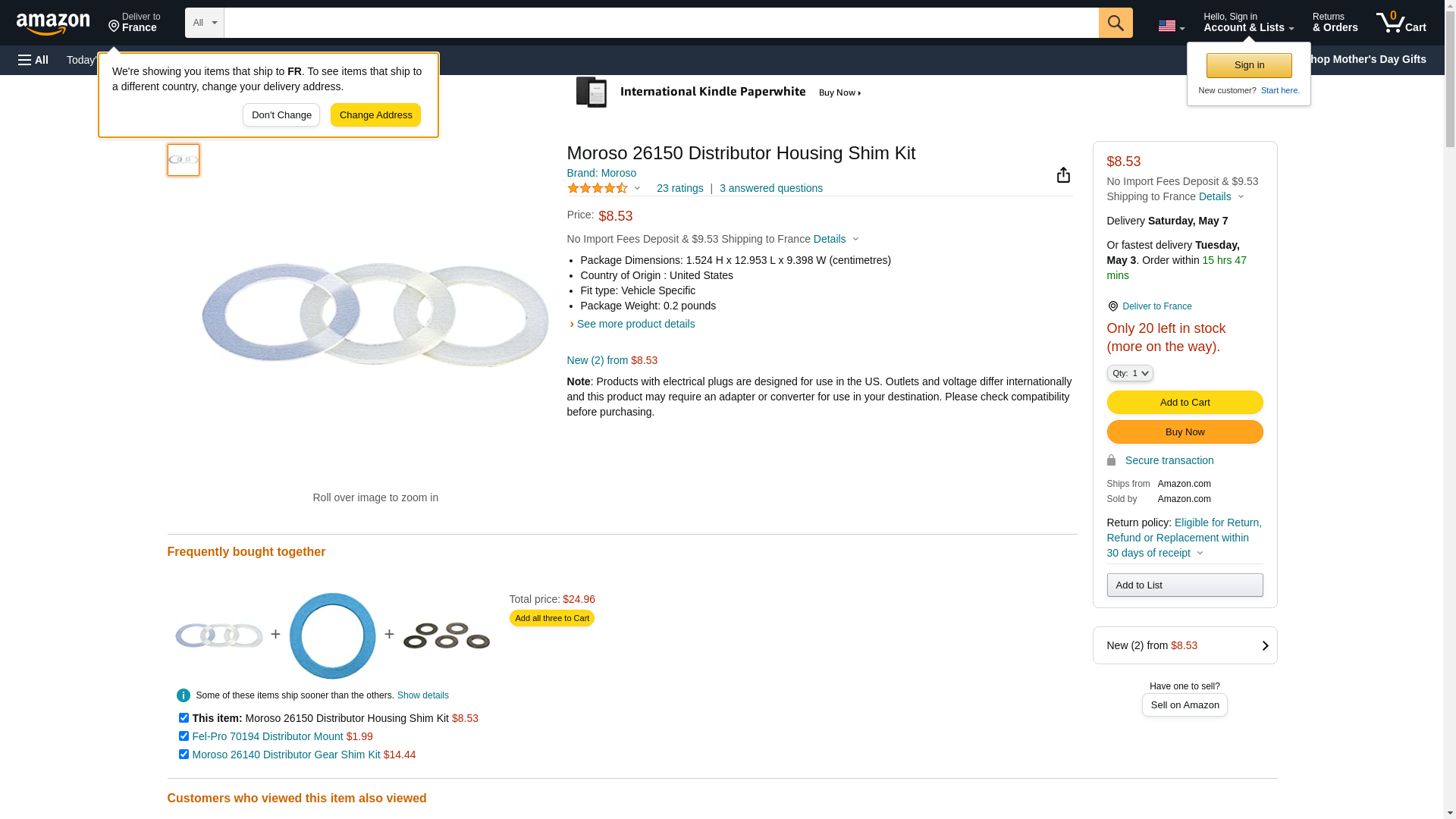Uncheck the Moroso 26150 Shim Kit item checkbox

click(x=184, y=717)
